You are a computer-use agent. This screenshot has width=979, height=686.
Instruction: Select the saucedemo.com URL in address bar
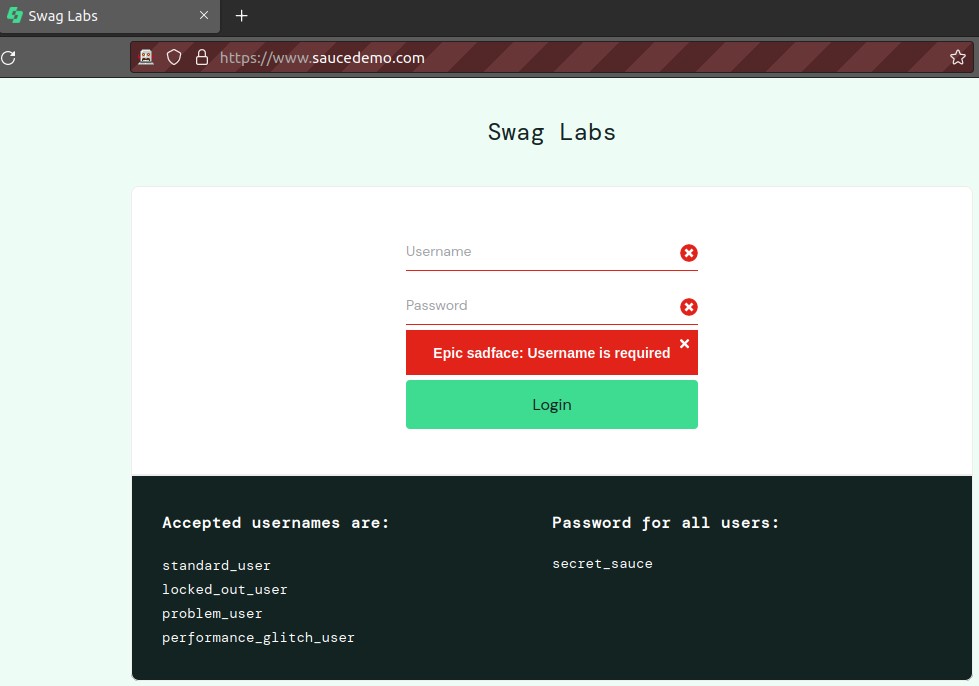pyautogui.click(x=322, y=58)
